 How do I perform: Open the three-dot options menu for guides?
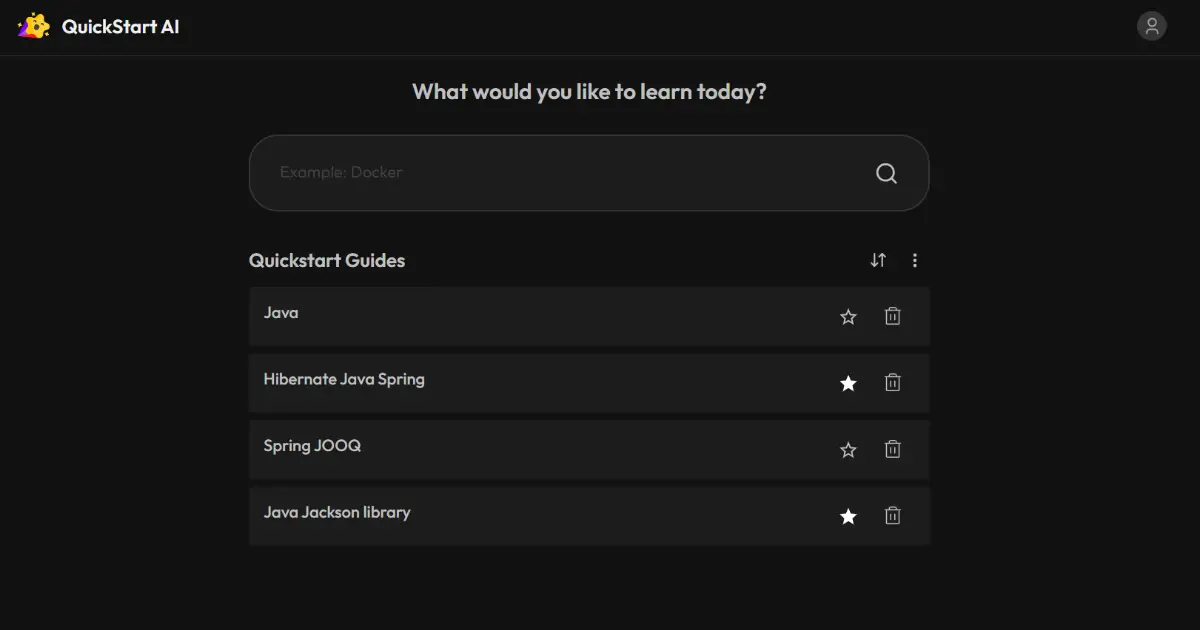(x=915, y=260)
